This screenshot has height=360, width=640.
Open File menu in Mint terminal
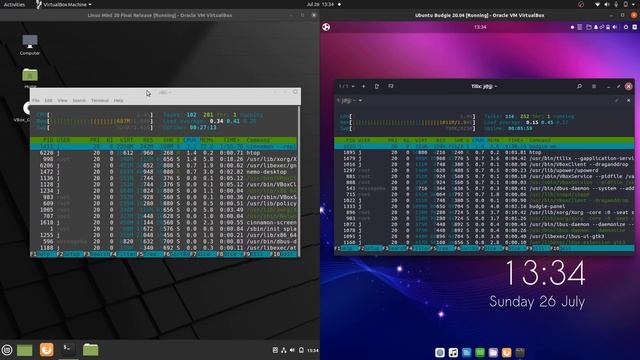click(x=36, y=100)
